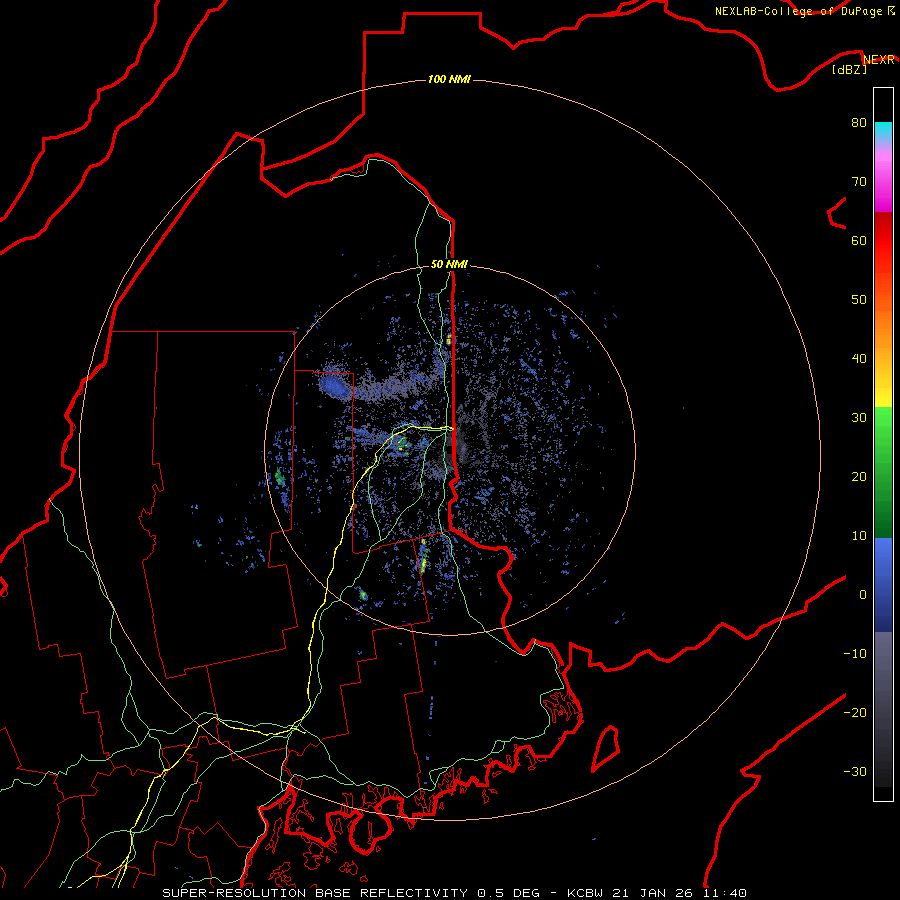Viewport: 900px width, 900px height.
Task: Click the 60 value on the dBZ scale
Action: (x=859, y=240)
